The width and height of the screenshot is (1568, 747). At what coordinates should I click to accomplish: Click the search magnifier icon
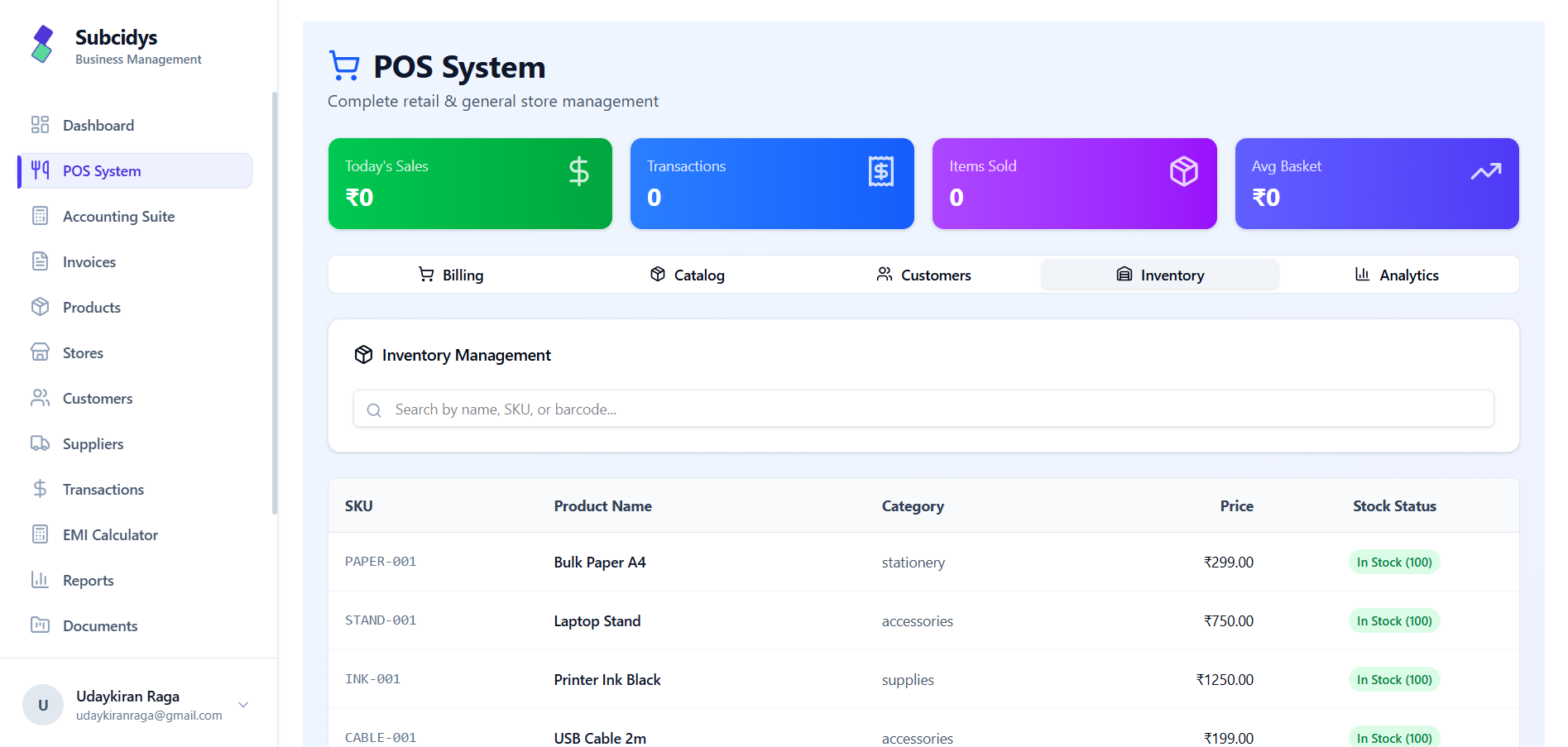(374, 409)
